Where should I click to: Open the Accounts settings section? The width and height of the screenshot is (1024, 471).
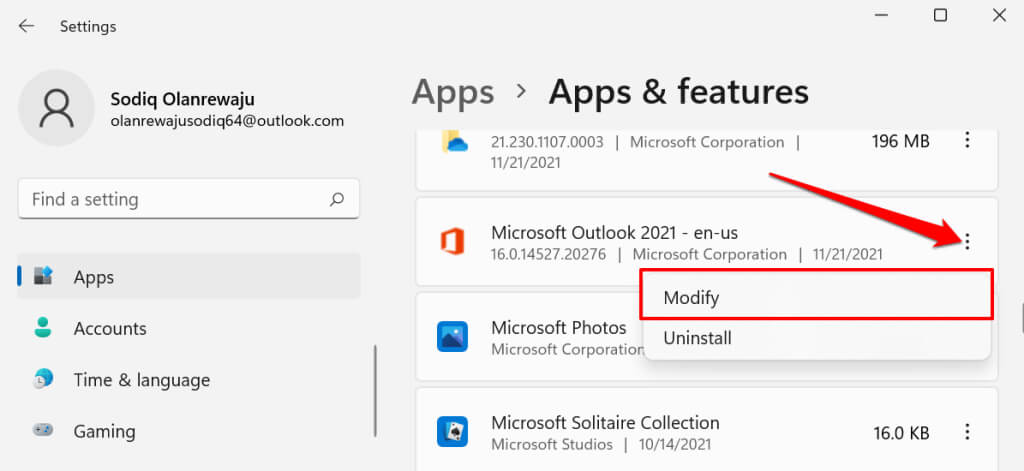point(110,328)
